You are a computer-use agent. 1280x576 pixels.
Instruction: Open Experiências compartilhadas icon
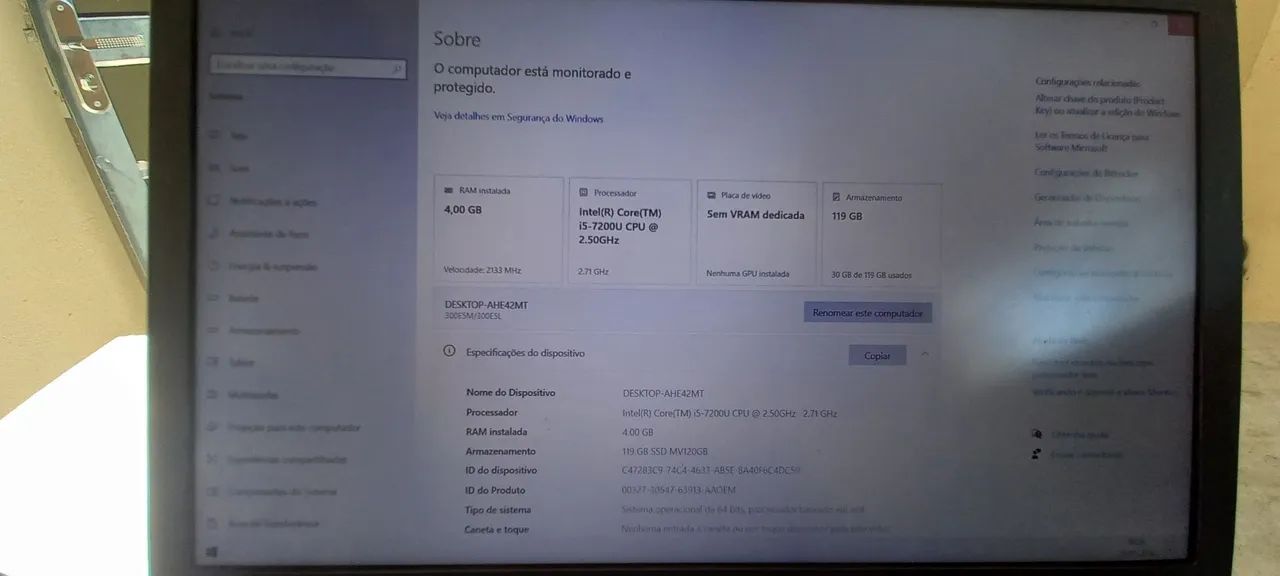(214, 459)
